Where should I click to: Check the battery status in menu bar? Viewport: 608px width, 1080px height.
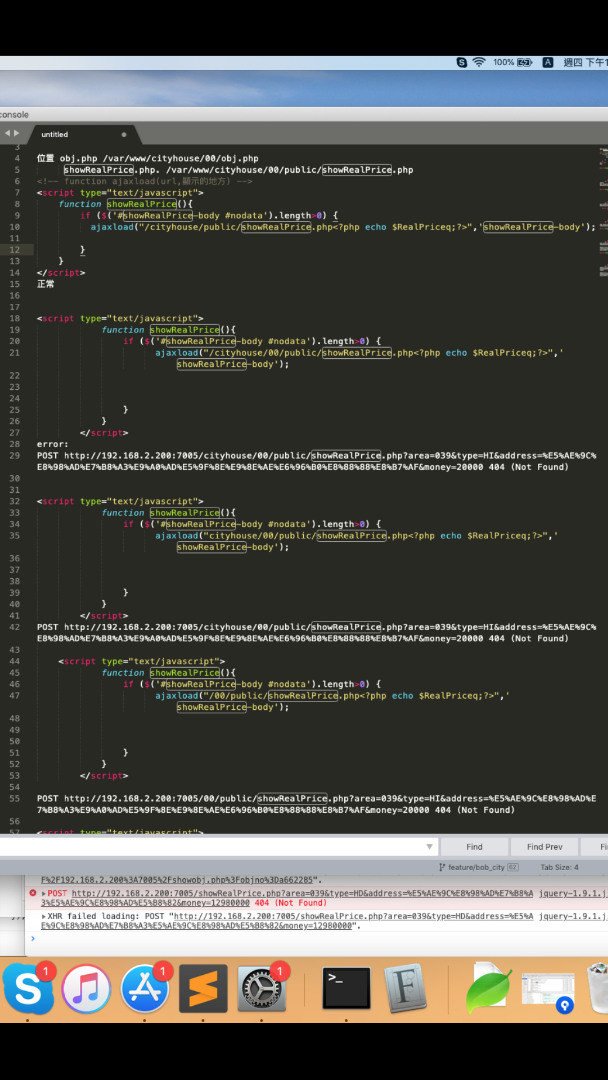click(513, 62)
